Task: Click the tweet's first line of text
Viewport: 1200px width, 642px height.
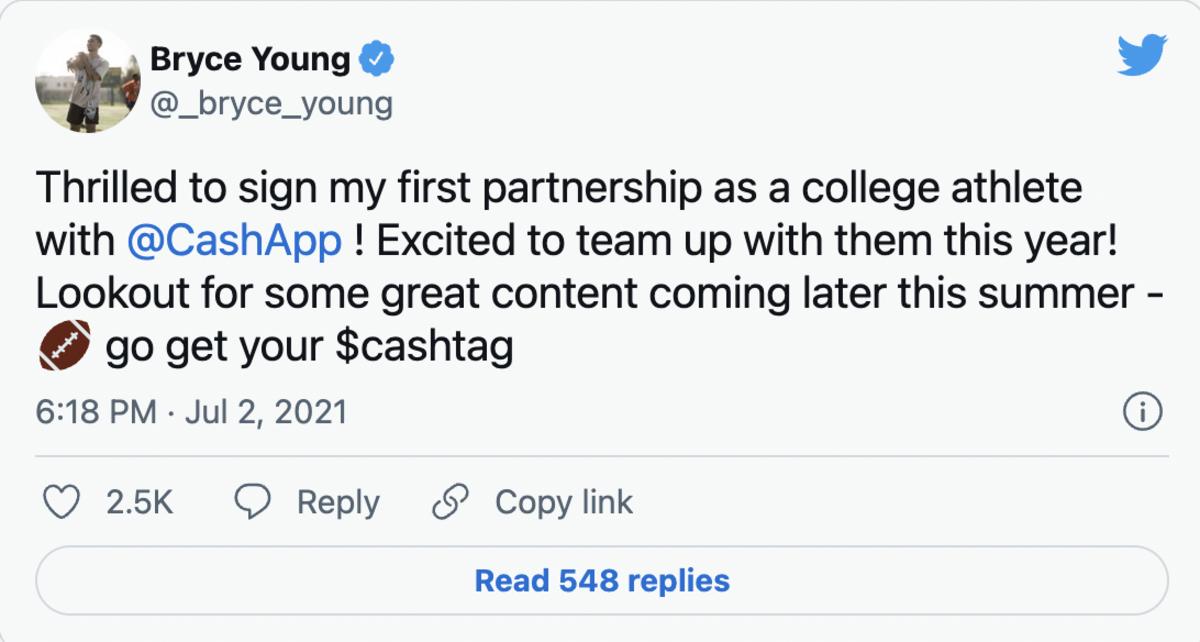Action: 559,188
